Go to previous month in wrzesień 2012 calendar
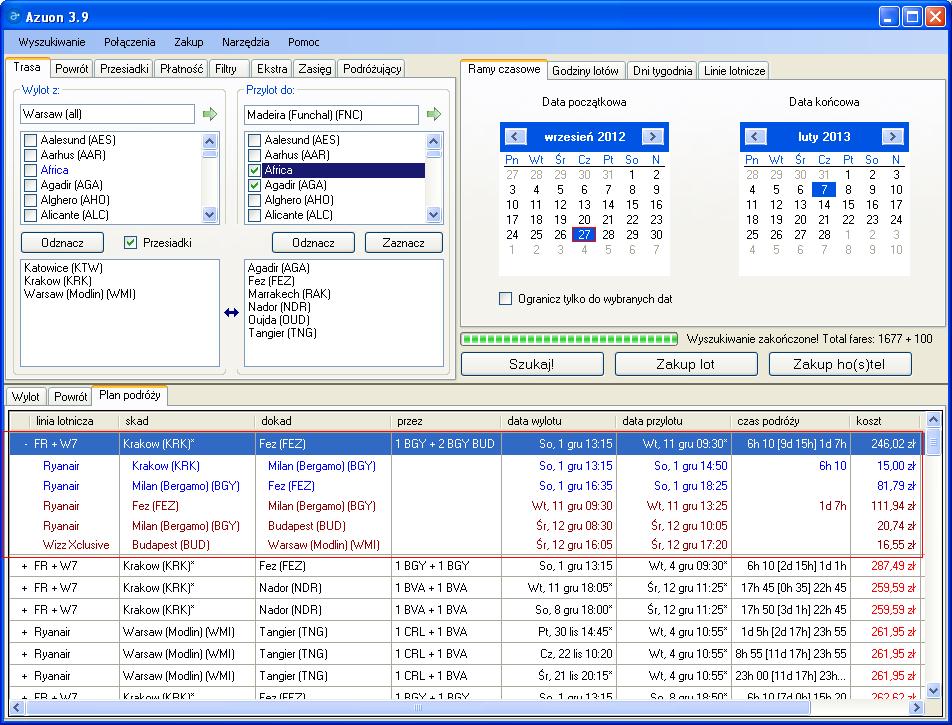Screen dimensions: 952x725 click(x=515, y=137)
